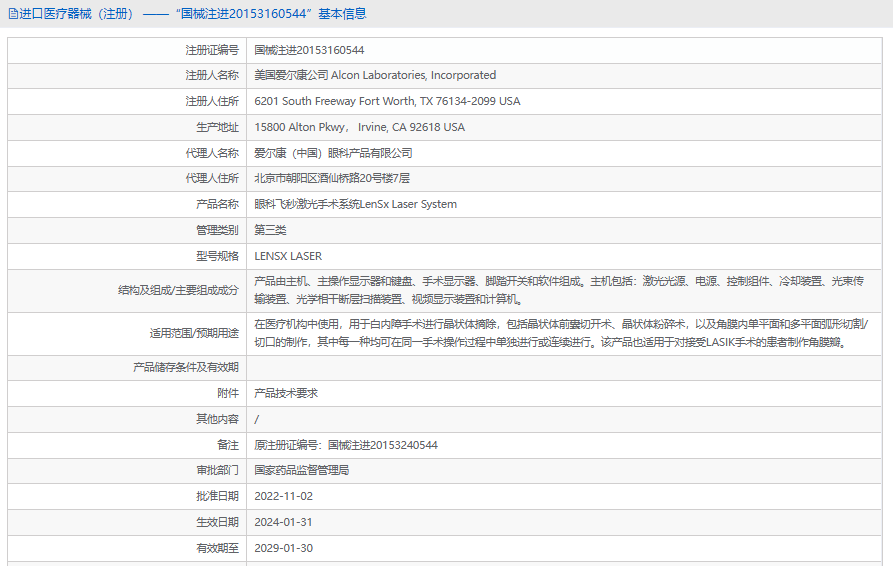Click the 有效期至 label

click(x=218, y=548)
